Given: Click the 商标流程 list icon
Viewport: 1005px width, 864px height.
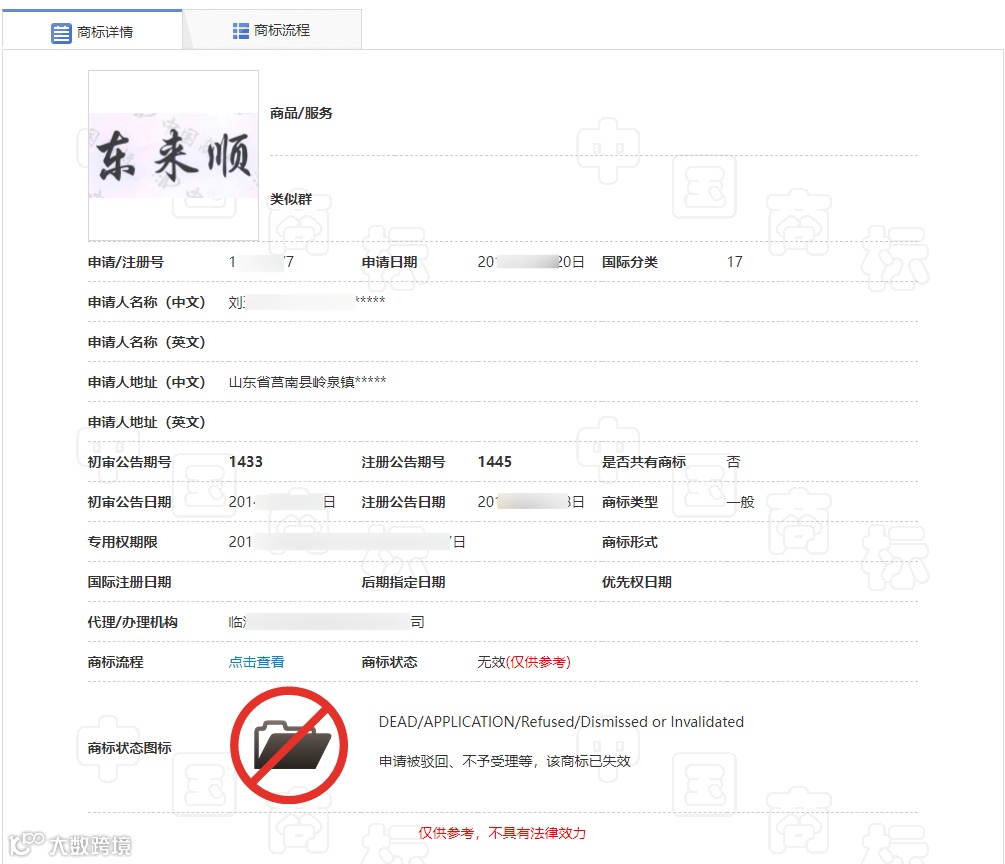Looking at the screenshot, I should coord(240,31).
